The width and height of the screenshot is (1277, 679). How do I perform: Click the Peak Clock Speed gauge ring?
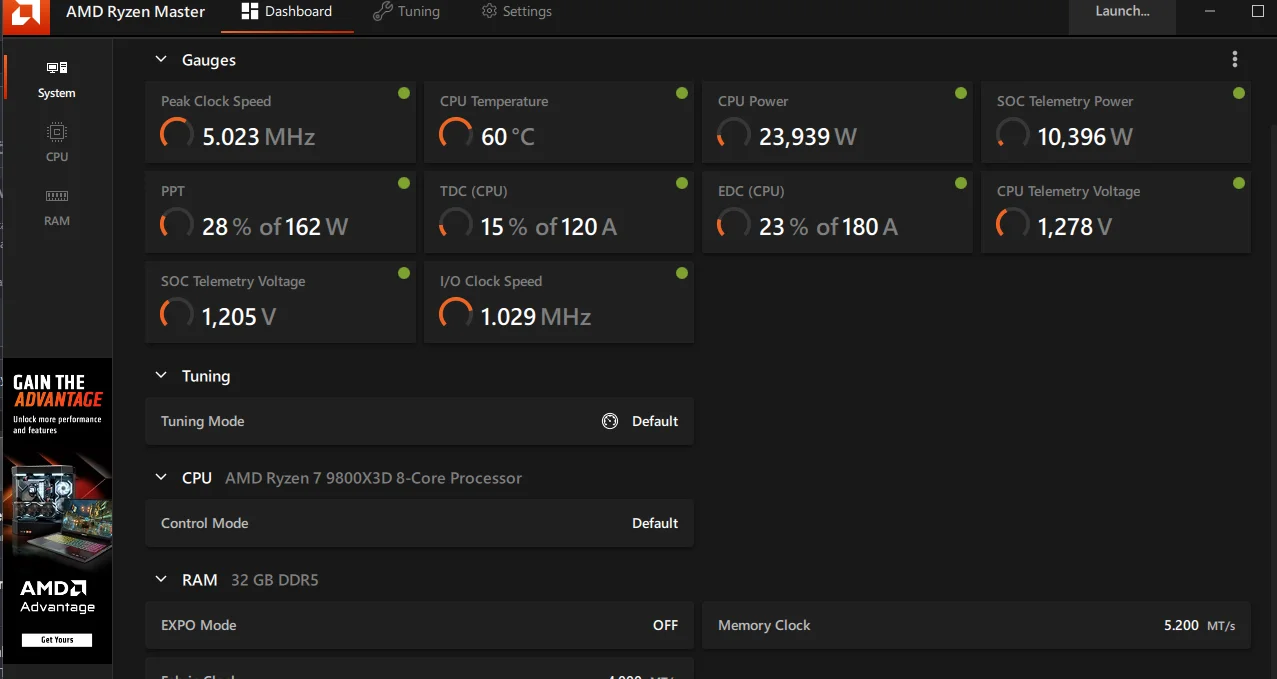[x=177, y=135]
